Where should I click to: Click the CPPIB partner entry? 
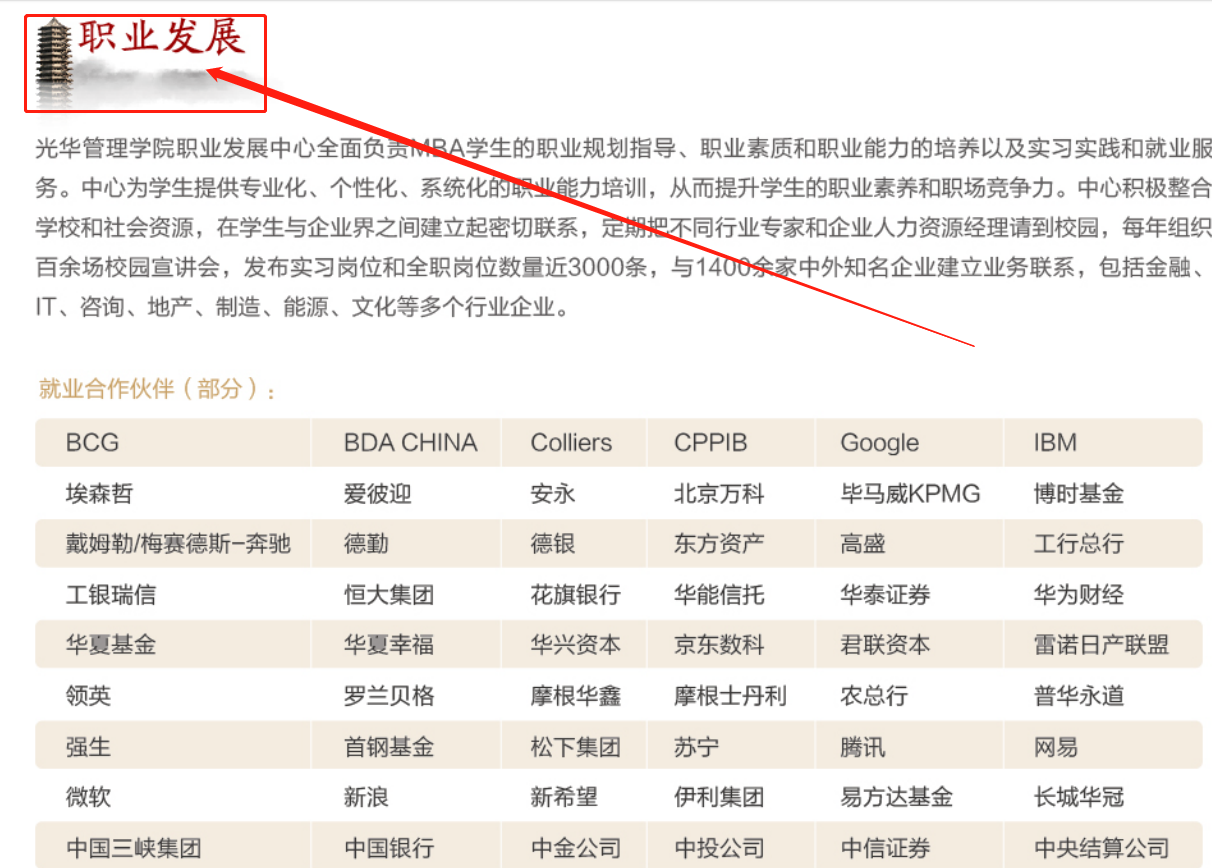pos(711,443)
